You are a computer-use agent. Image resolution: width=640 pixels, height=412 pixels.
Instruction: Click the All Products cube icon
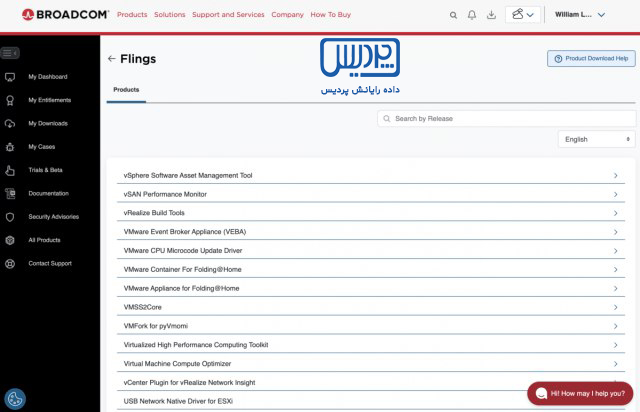pos(10,241)
